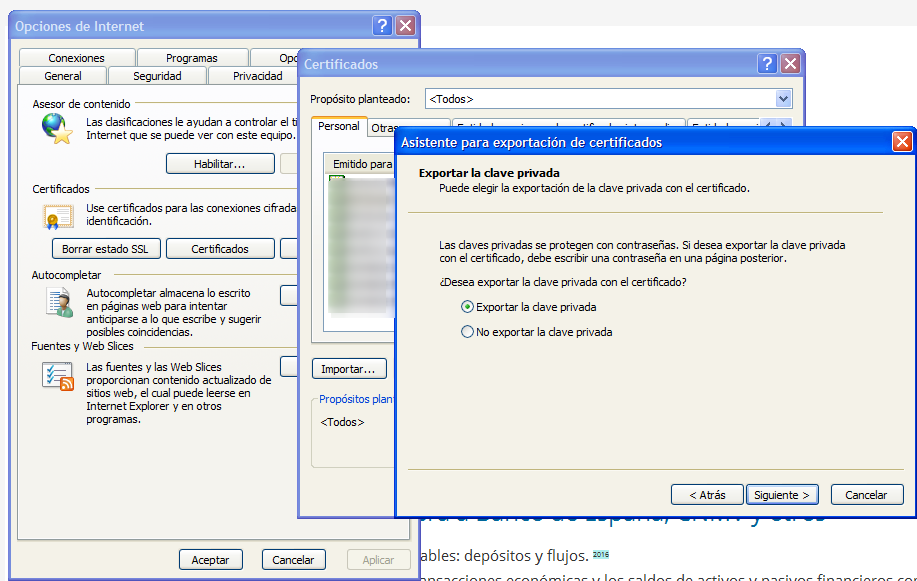
Task: Click Habilitar button under Asesor de contenido
Action: coord(220,164)
